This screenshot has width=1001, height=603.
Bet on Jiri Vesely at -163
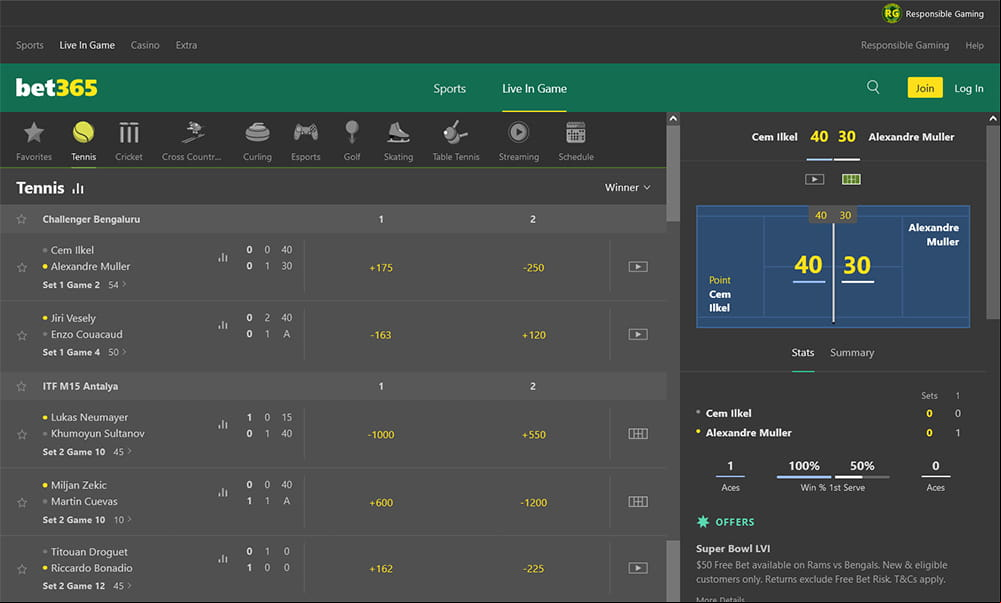[x=381, y=335]
